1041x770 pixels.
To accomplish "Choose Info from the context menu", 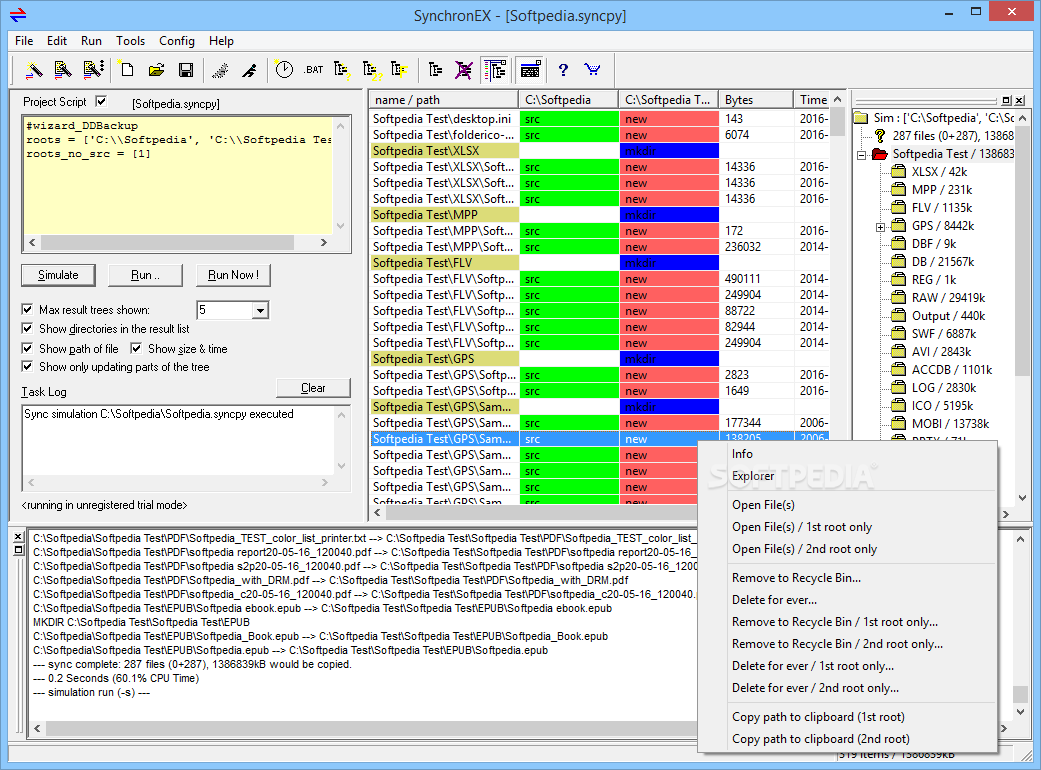I will [x=848, y=454].
